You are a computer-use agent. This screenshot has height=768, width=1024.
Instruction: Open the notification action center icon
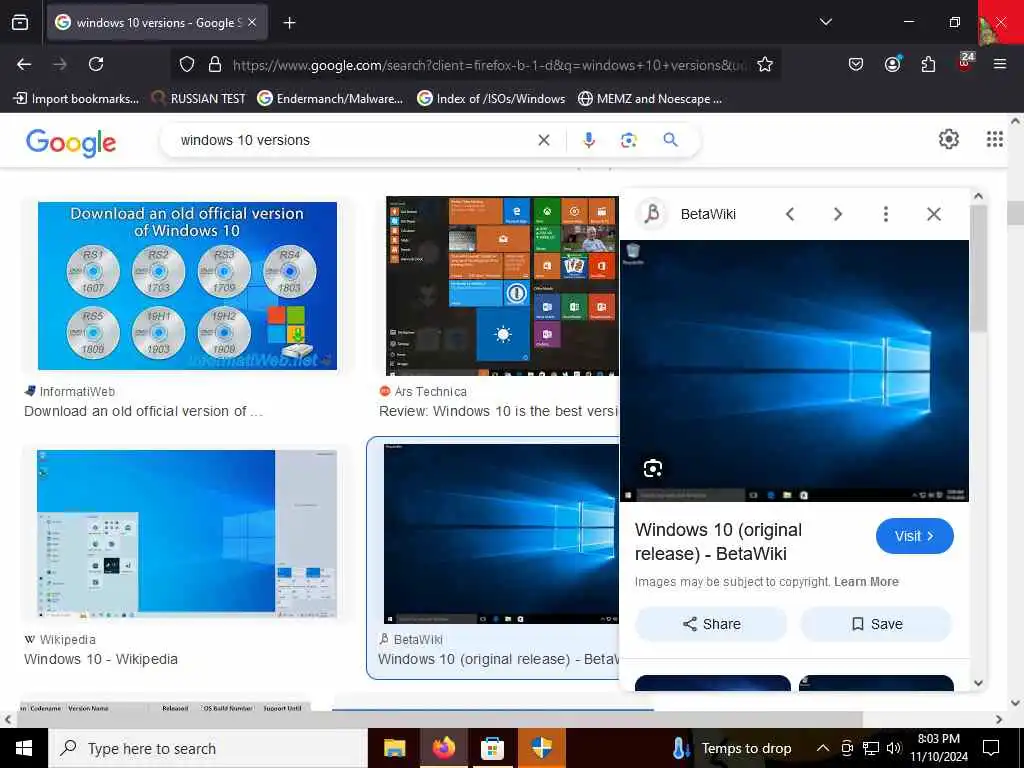pos(991,748)
